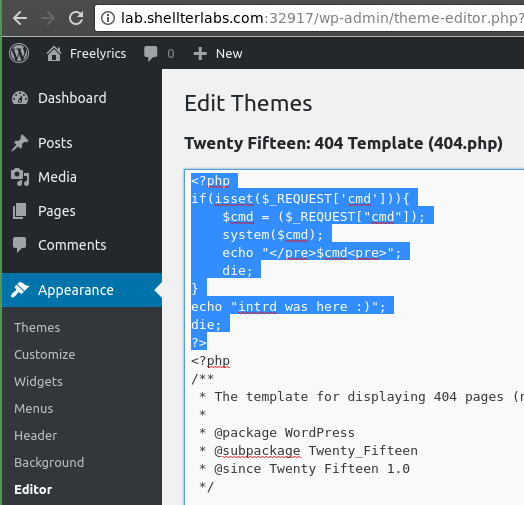View site info icon in address bar
Image resolution: width=524 pixels, height=505 pixels.
[108, 18]
